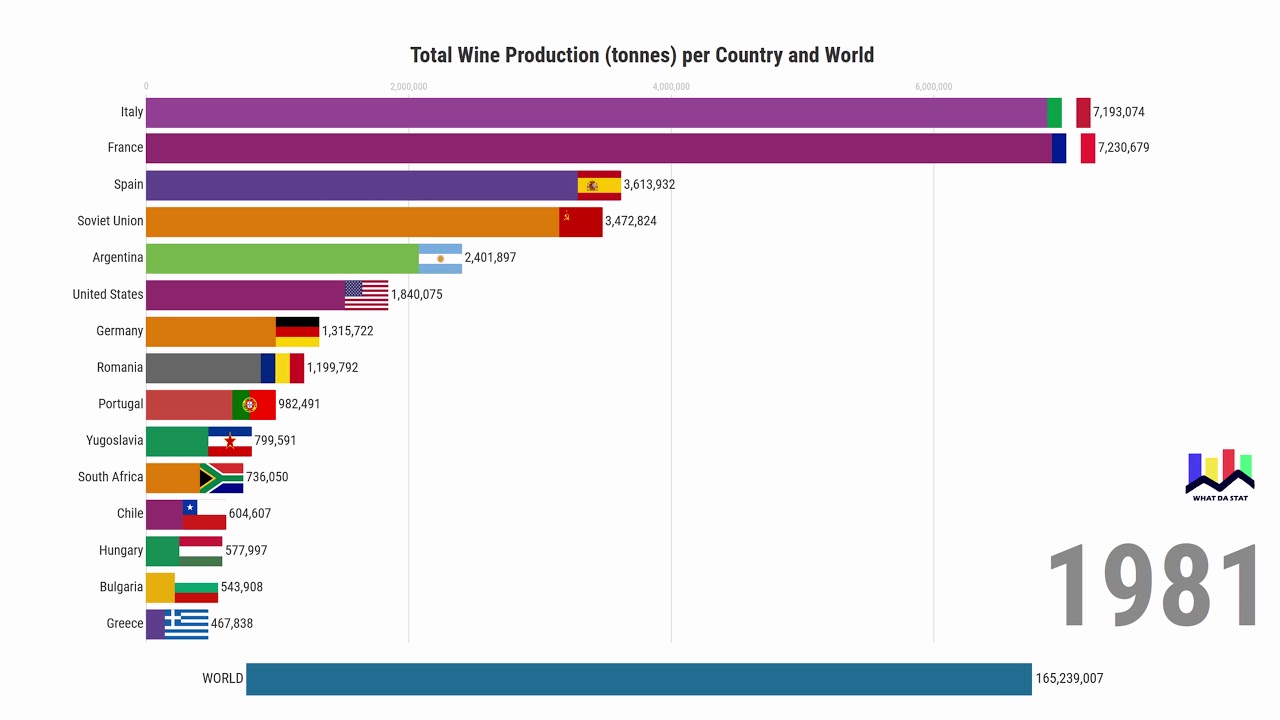Click the Portugal flag icon
Viewport: 1280px width, 720px height.
point(254,405)
